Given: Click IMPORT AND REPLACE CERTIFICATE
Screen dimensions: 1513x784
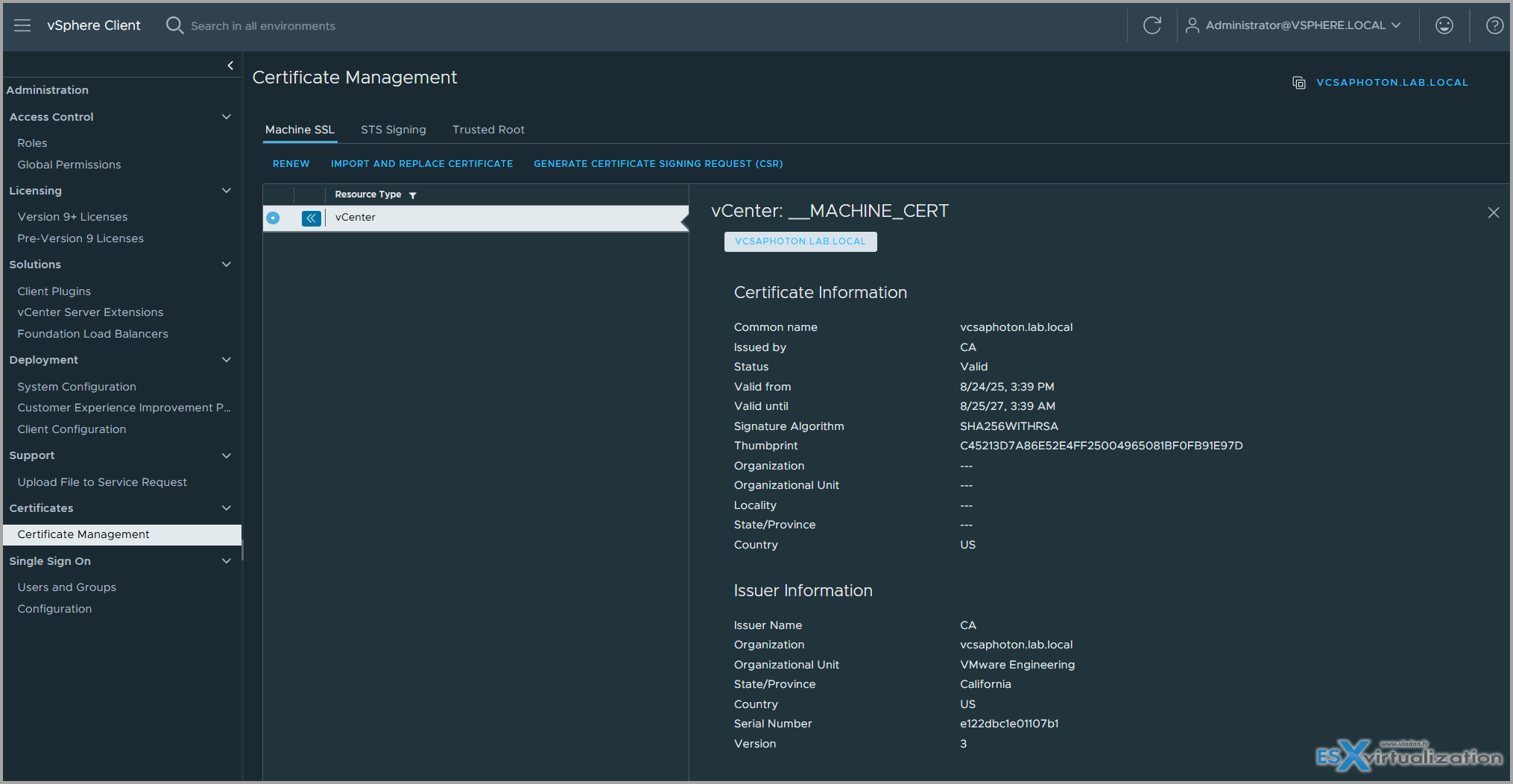Looking at the screenshot, I should (x=422, y=164).
